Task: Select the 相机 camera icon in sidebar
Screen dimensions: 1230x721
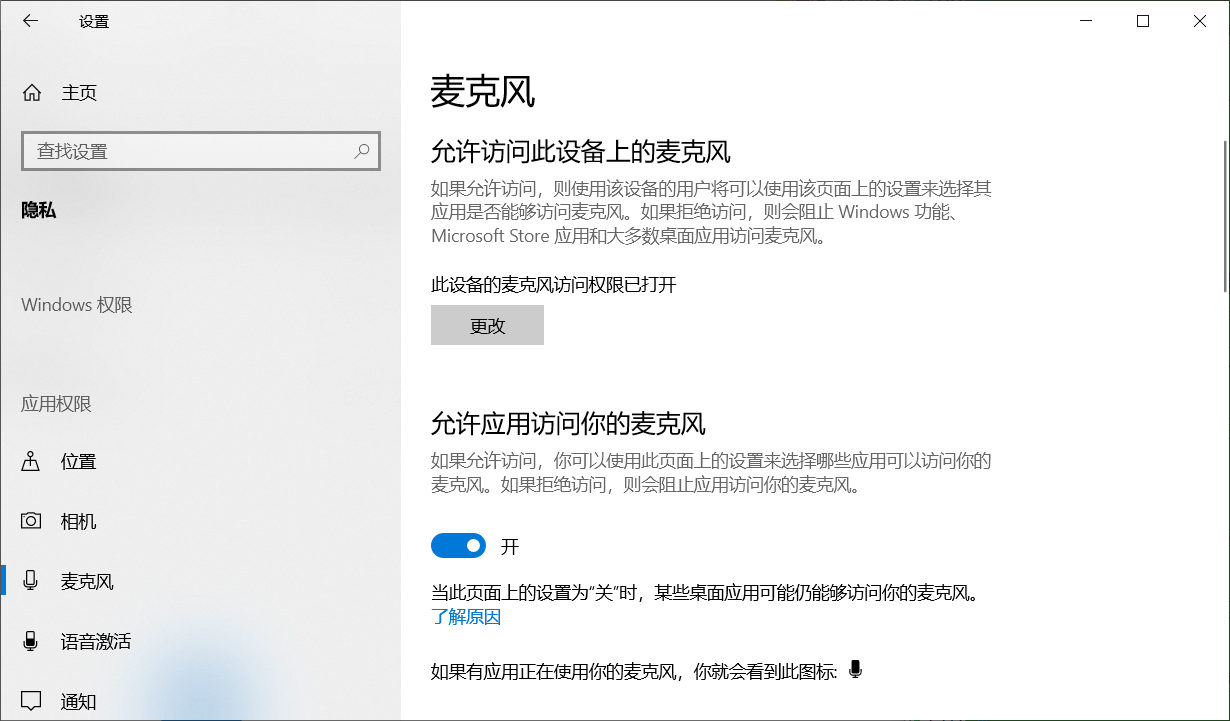Action: tap(32, 521)
